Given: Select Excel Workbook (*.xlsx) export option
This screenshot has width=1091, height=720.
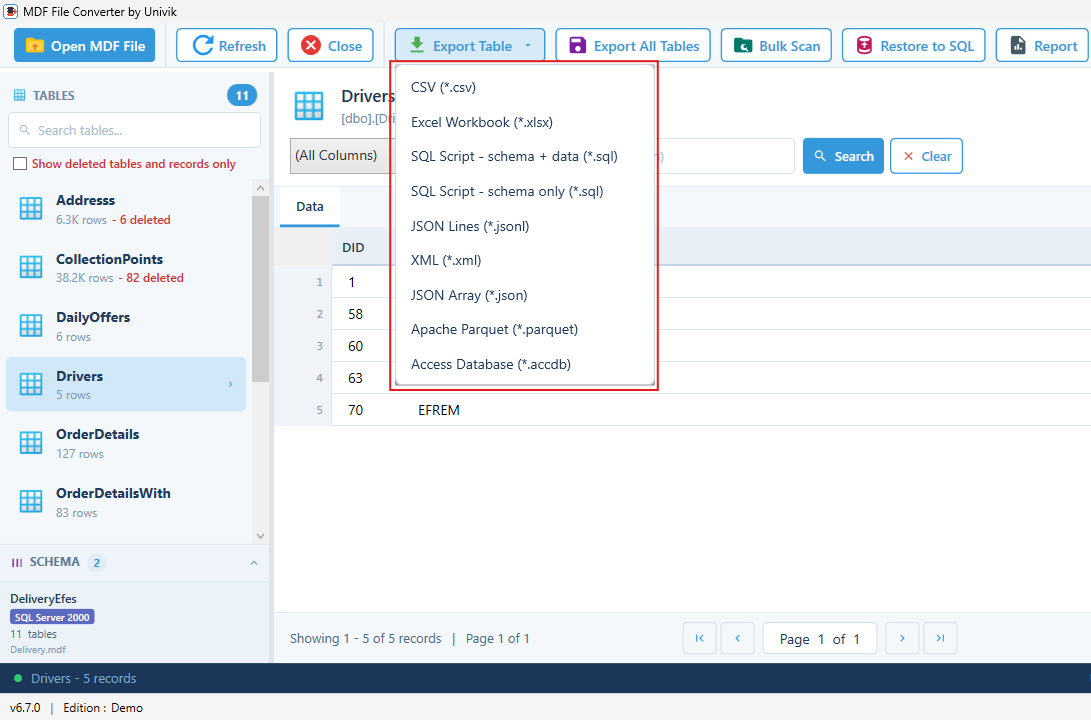Looking at the screenshot, I should tap(525, 122).
